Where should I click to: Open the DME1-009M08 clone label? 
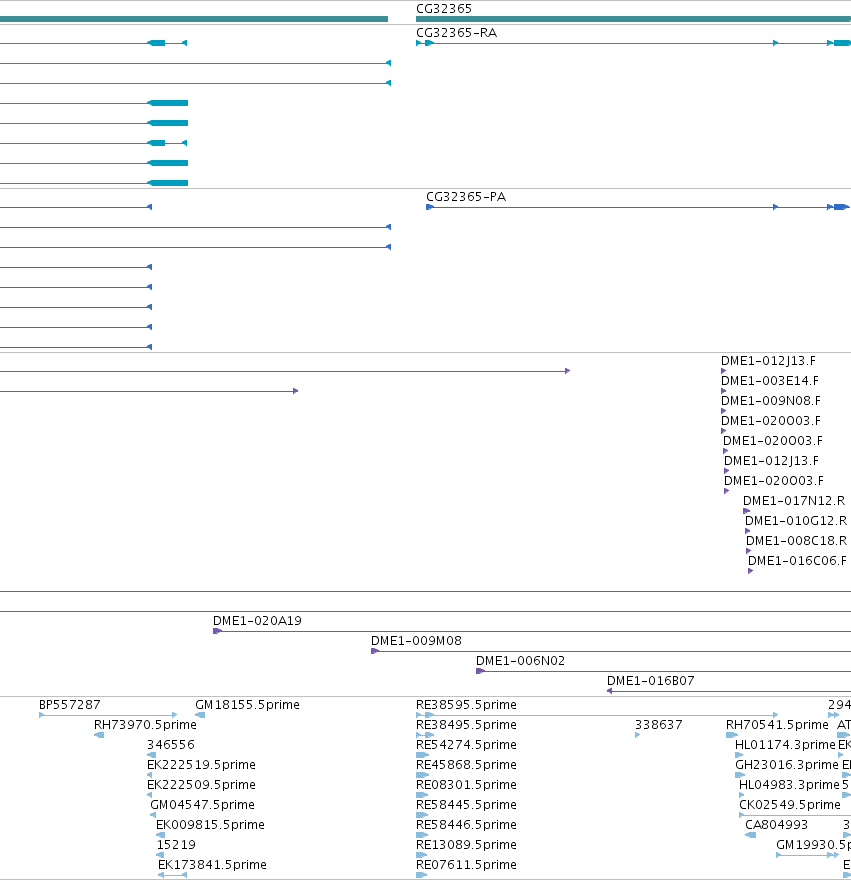pyautogui.click(x=416, y=641)
